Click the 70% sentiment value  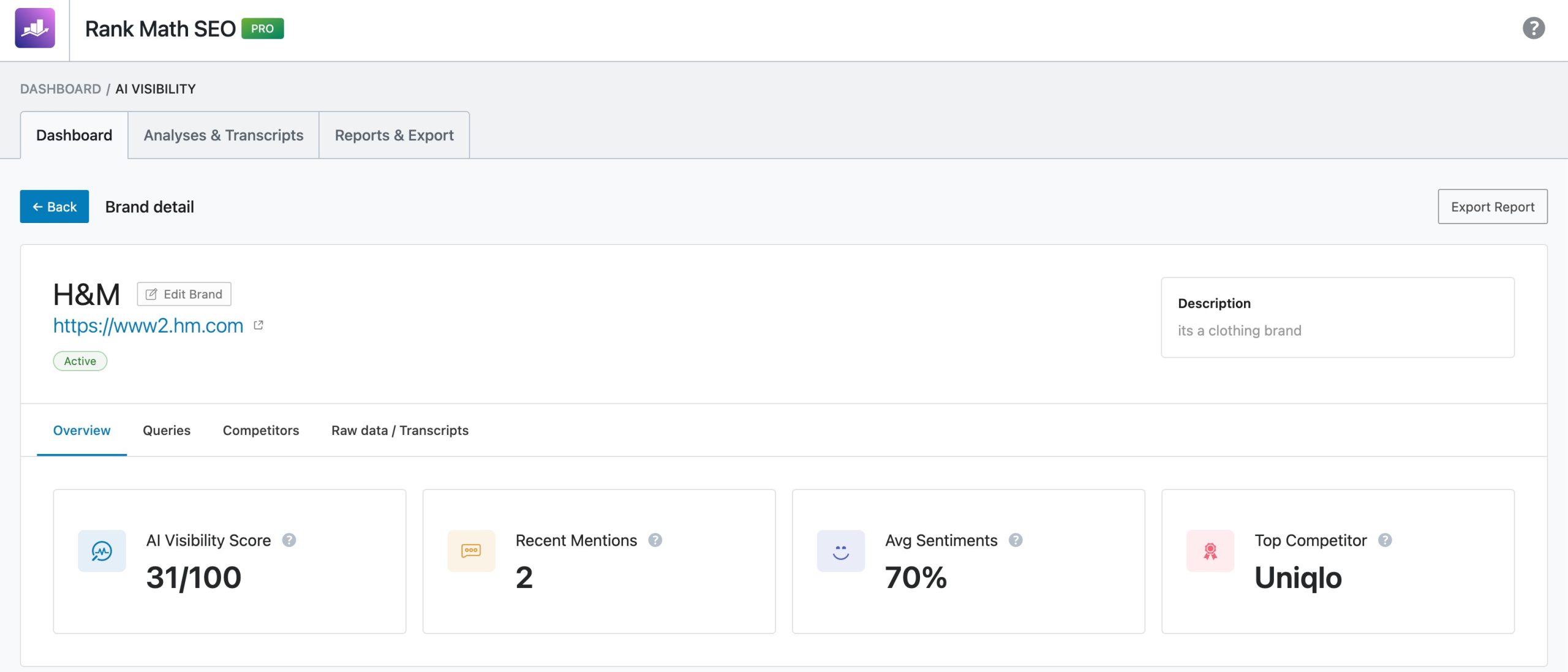916,578
